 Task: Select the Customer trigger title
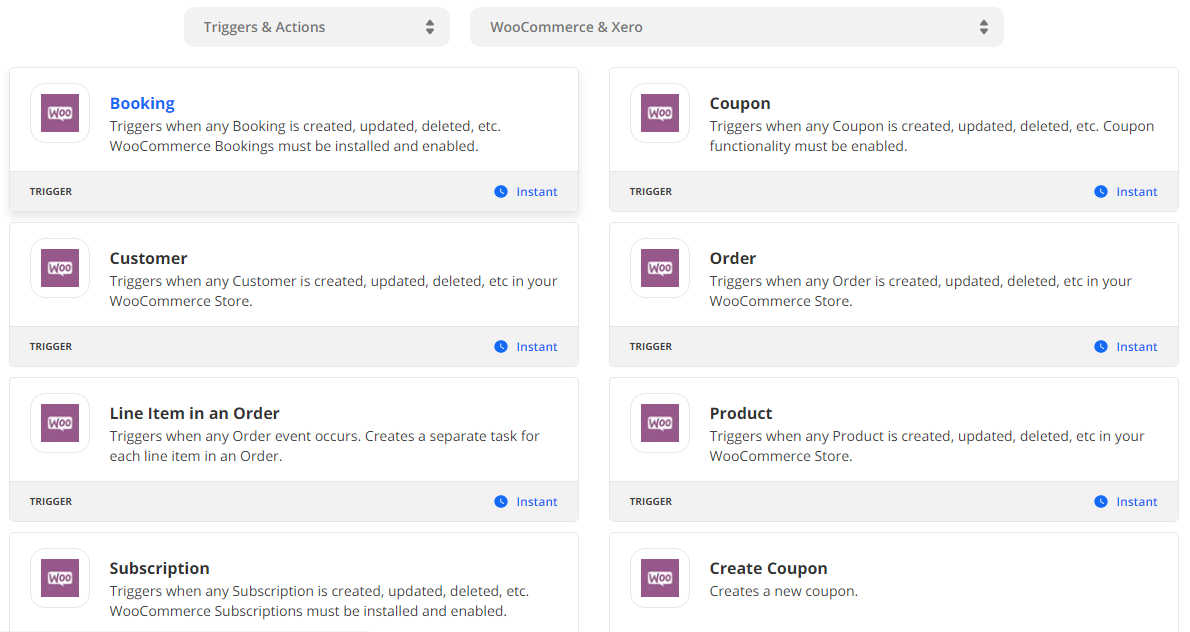pyautogui.click(x=148, y=258)
